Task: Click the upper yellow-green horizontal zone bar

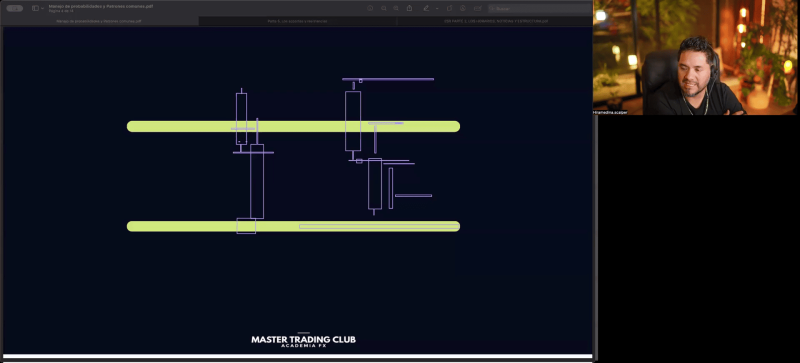Action: [293, 127]
